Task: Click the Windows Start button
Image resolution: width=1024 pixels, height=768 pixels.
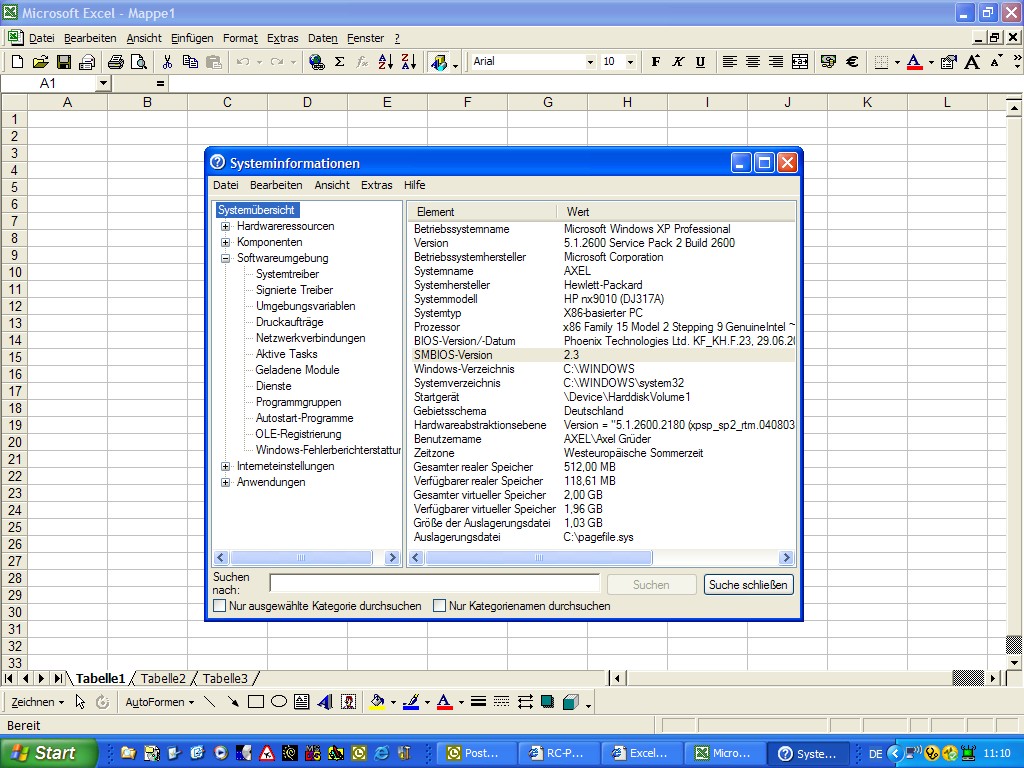Action: [48, 753]
